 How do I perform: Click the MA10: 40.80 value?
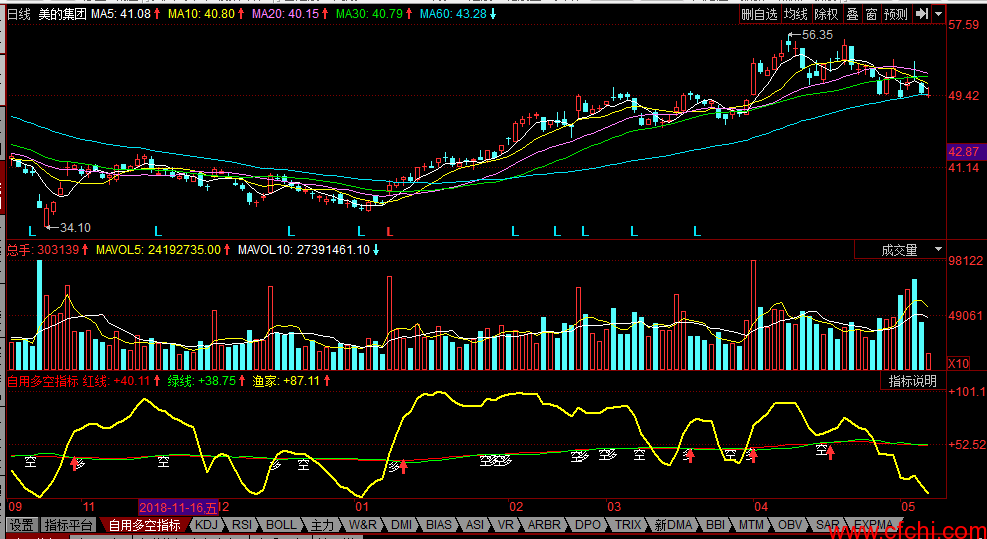pyautogui.click(x=201, y=14)
